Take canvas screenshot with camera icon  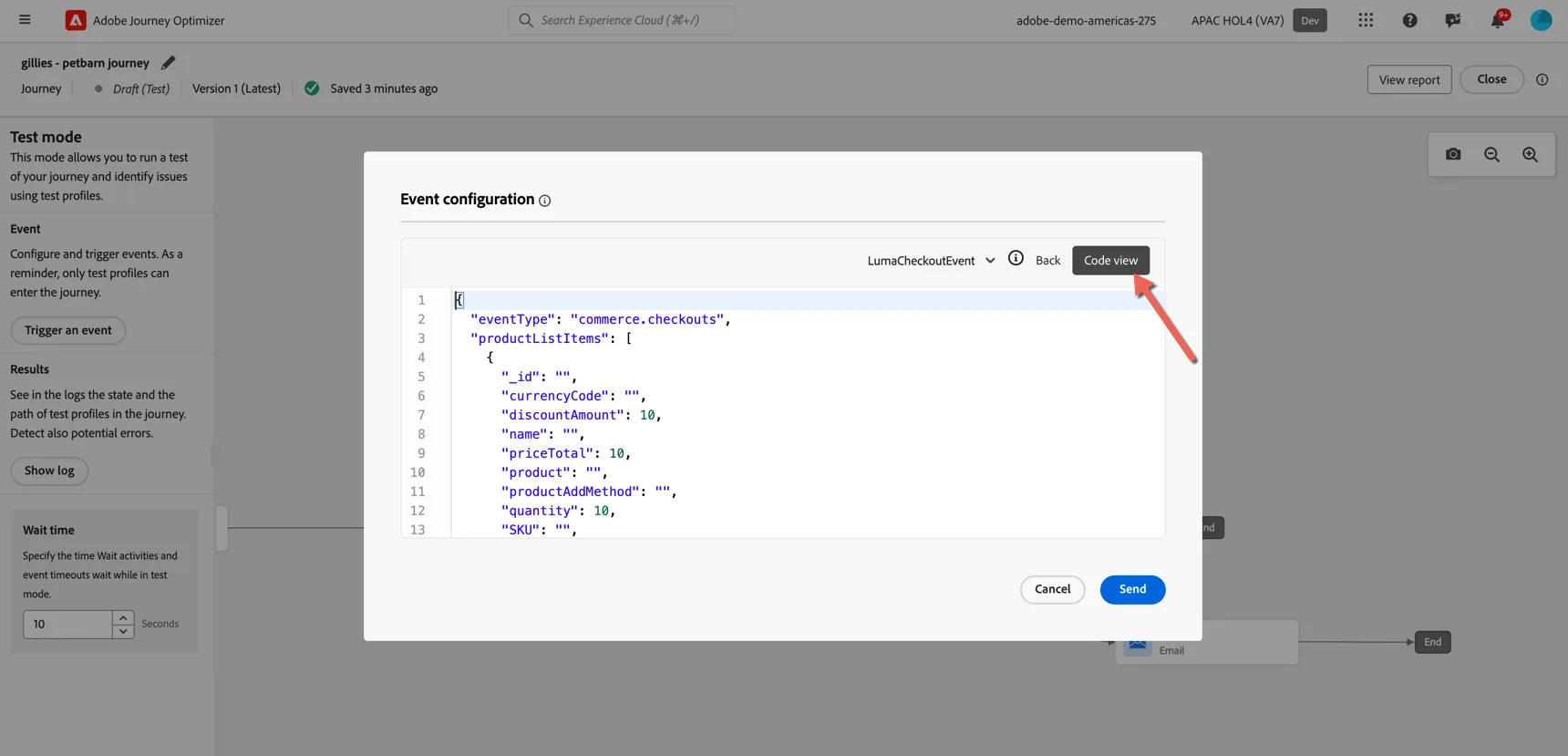point(1453,154)
